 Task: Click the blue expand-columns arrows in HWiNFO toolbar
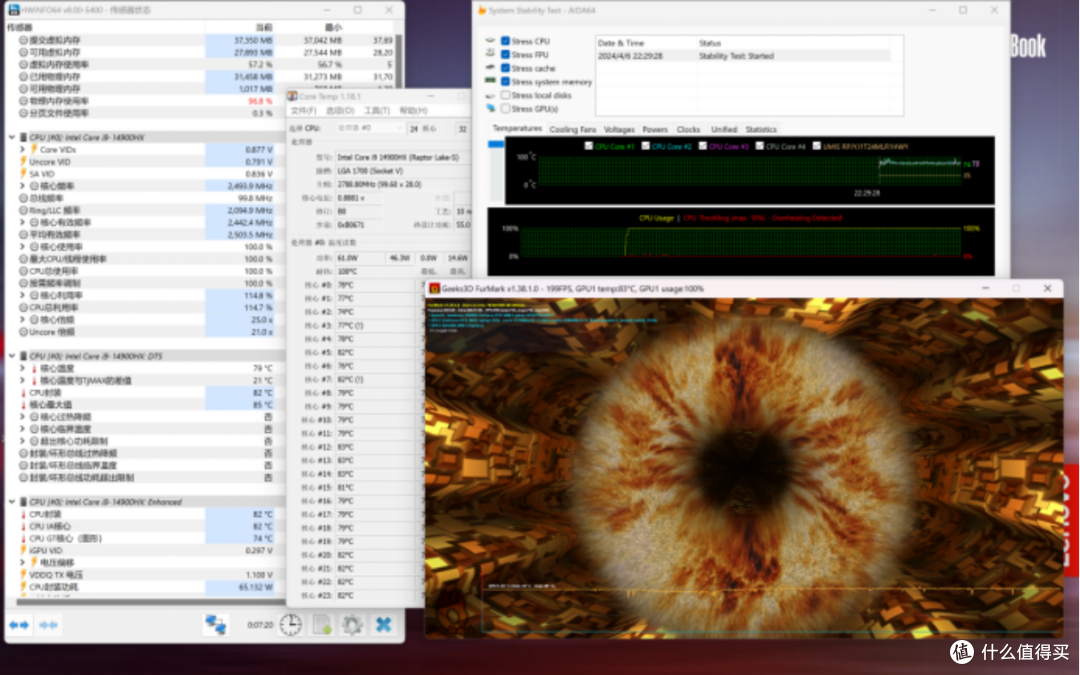[19, 625]
